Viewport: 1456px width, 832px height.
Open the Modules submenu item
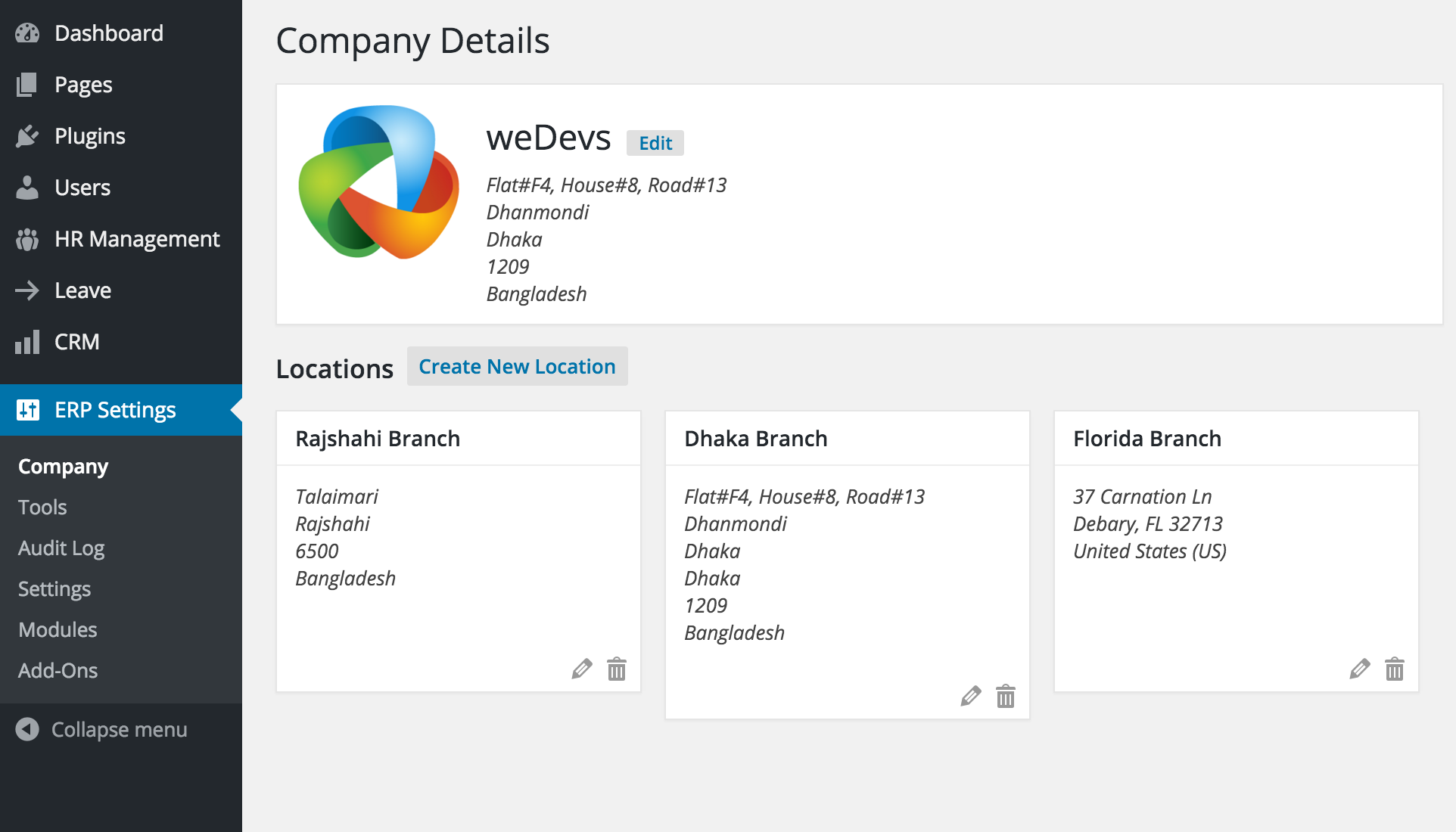tap(58, 630)
